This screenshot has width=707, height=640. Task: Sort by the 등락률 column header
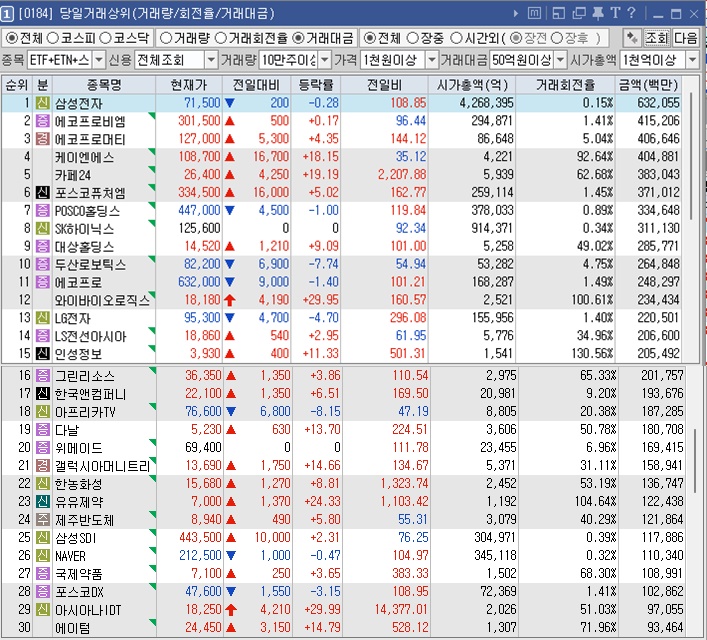(316, 85)
